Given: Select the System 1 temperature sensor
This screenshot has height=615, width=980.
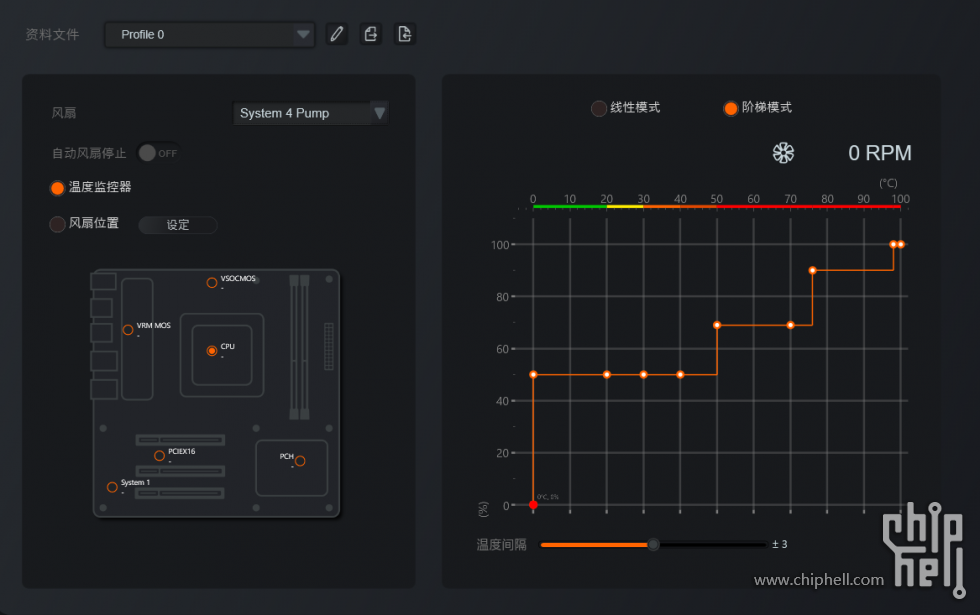Looking at the screenshot, I should click(x=112, y=487).
